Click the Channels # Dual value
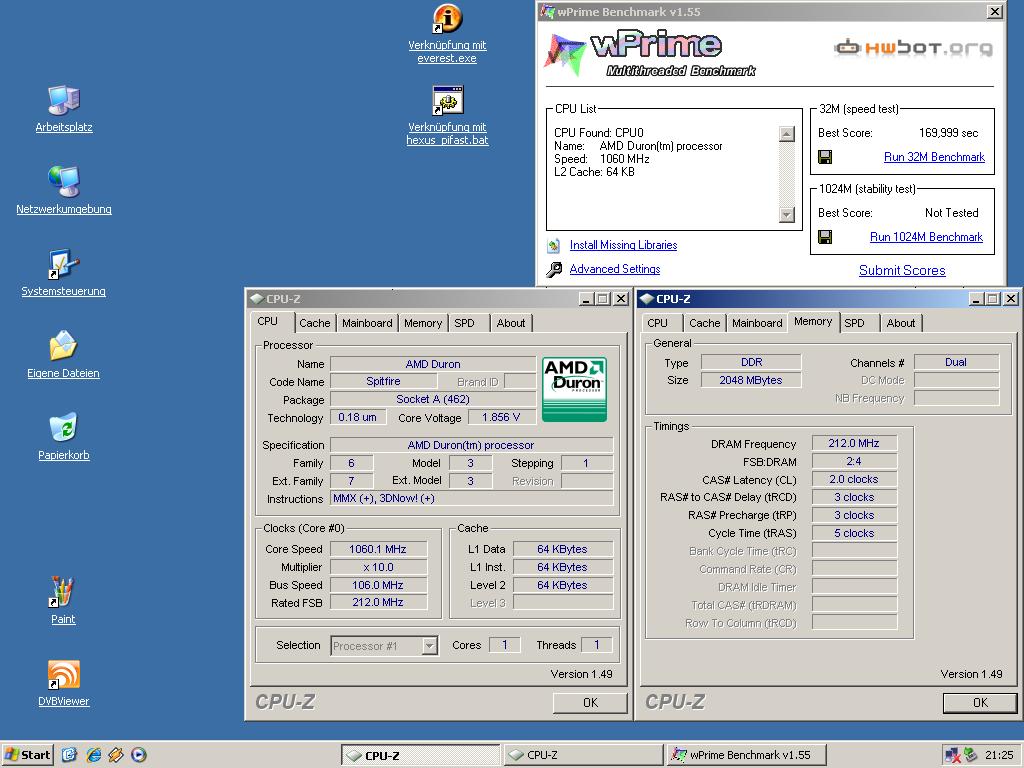1024x768 pixels. 955,362
